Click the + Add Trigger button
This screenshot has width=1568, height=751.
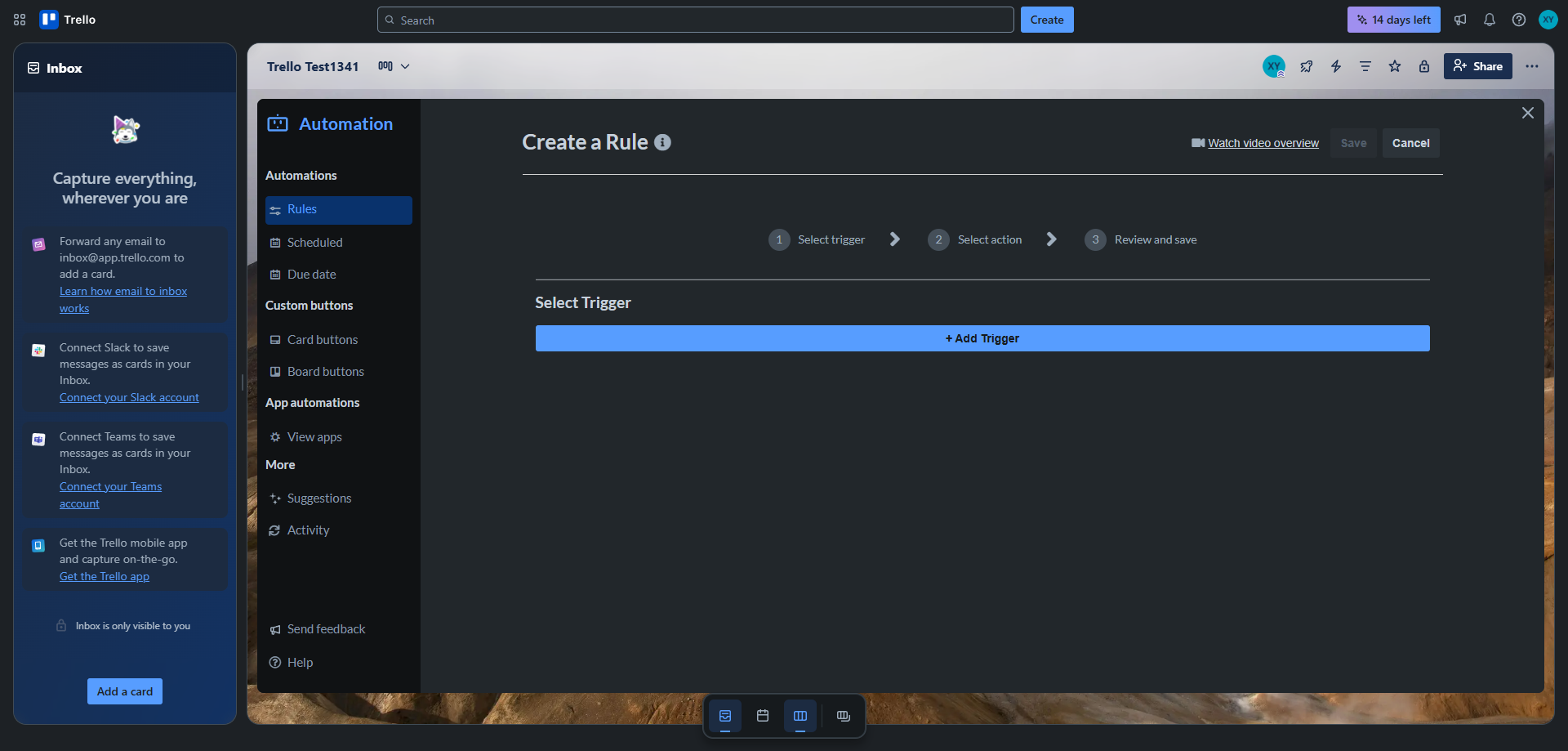[x=982, y=338]
